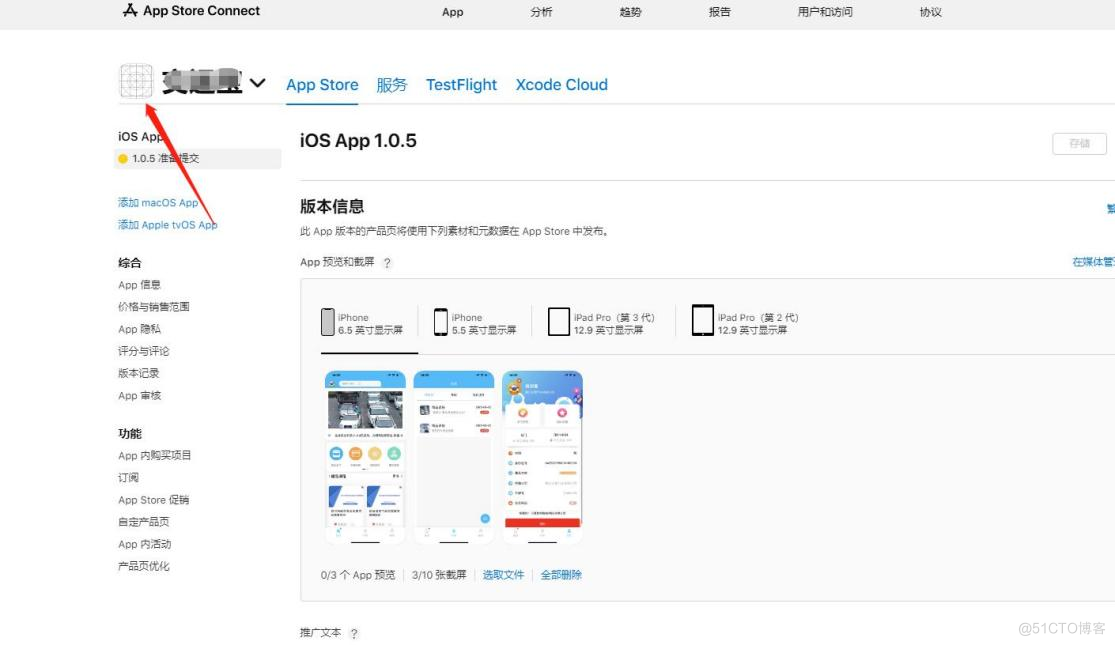Open 用户和访问 in top navigation
This screenshot has height=645, width=1115.
tap(825, 12)
